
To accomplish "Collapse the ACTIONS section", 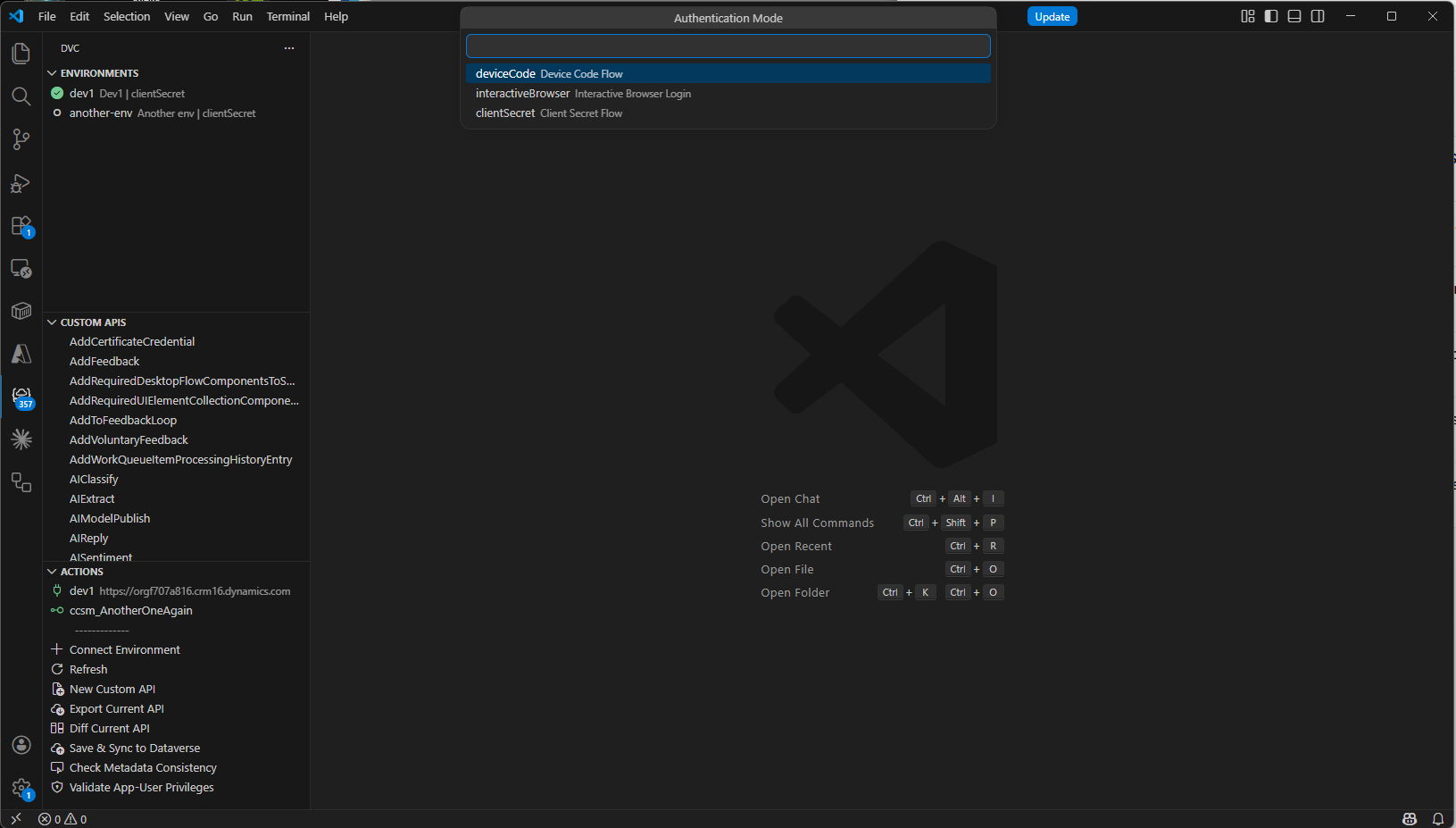I will [x=177, y=572].
